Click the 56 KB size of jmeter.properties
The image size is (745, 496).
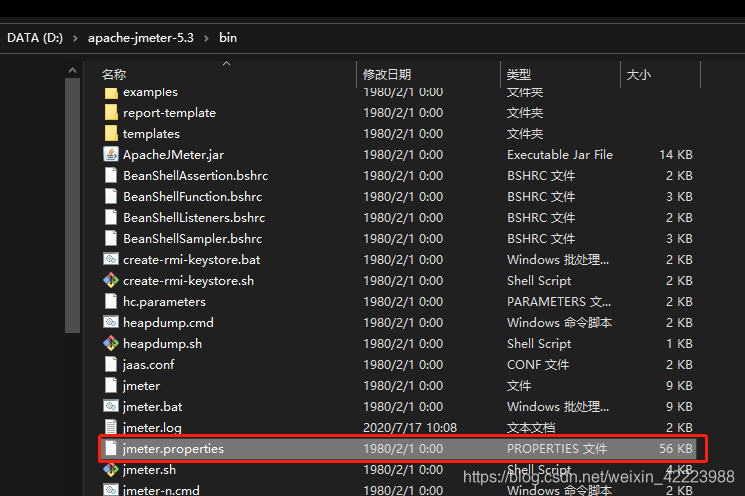click(676, 448)
